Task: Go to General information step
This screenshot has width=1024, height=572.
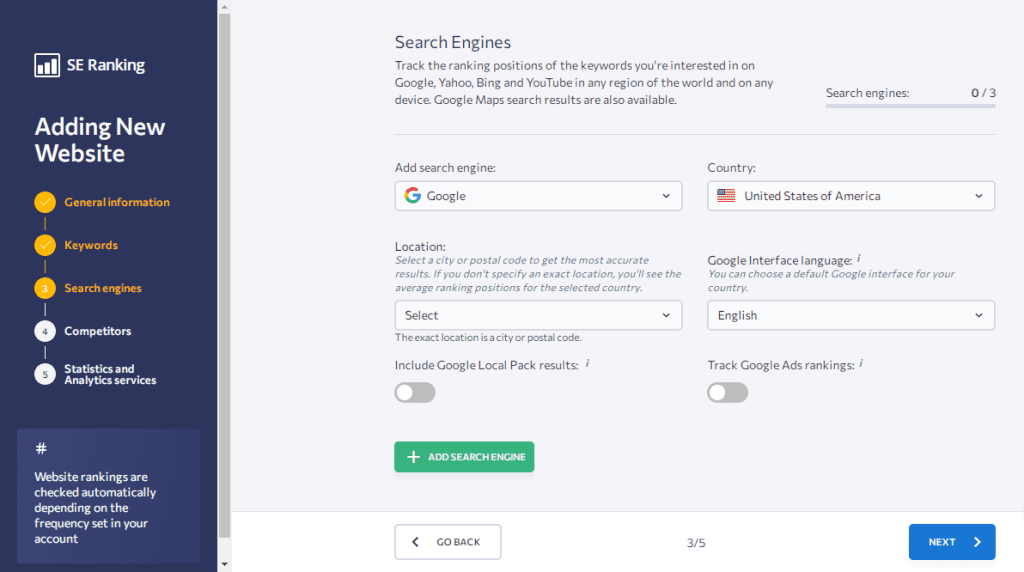Action: pos(117,202)
